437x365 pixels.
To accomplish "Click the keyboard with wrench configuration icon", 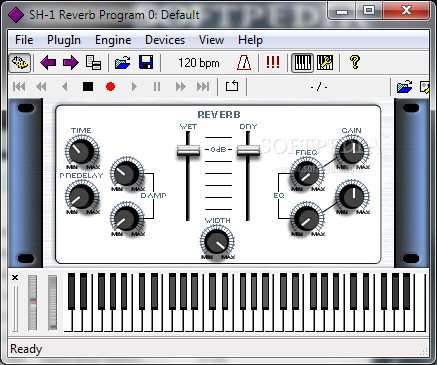I will 325,63.
